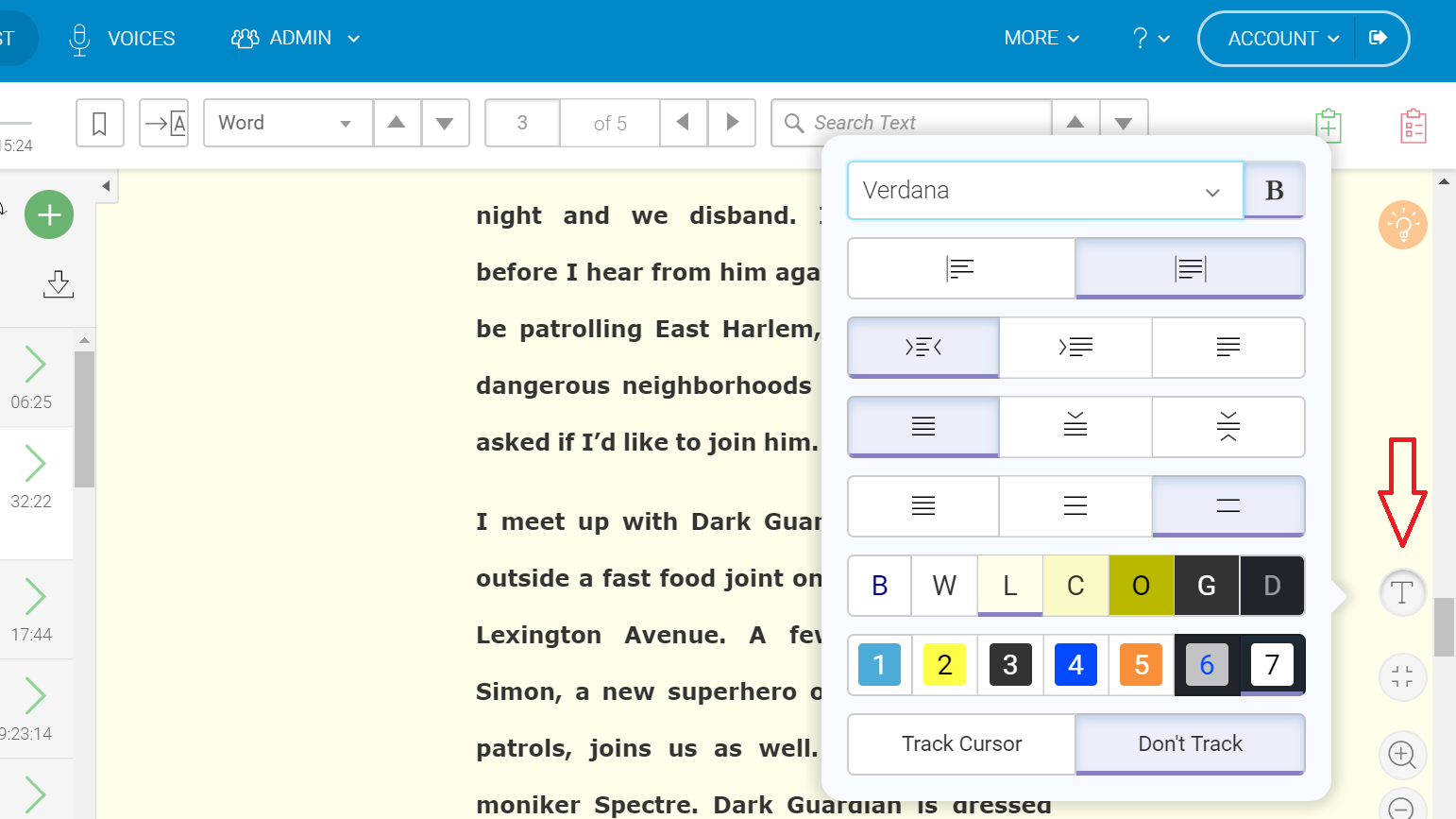Select no paragraph spacing option
The height and width of the screenshot is (819, 1456).
[923, 427]
